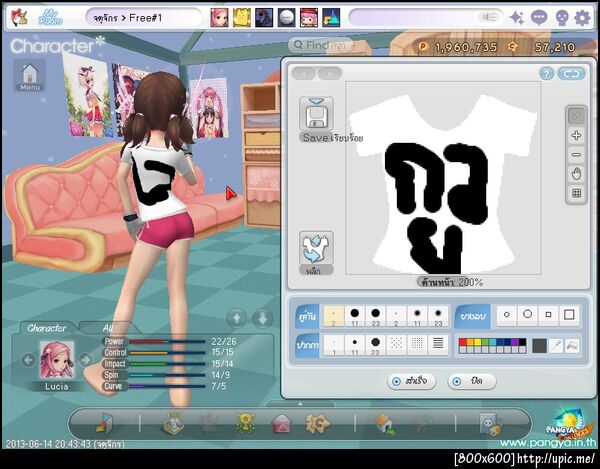Select soft brush size 11
600x469 pixels.
[x=417, y=316]
